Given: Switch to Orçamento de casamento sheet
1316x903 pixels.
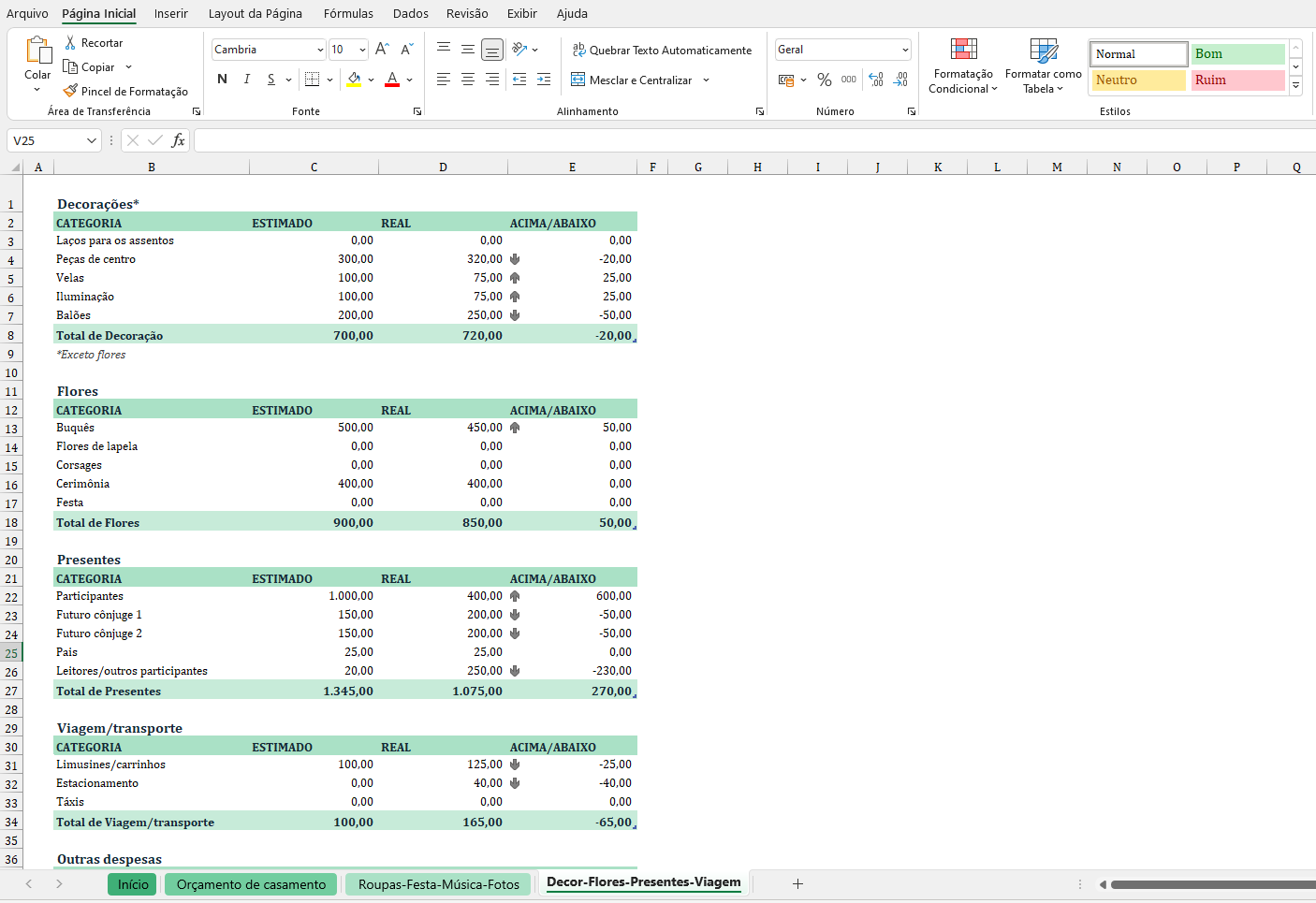Looking at the screenshot, I should click(251, 884).
